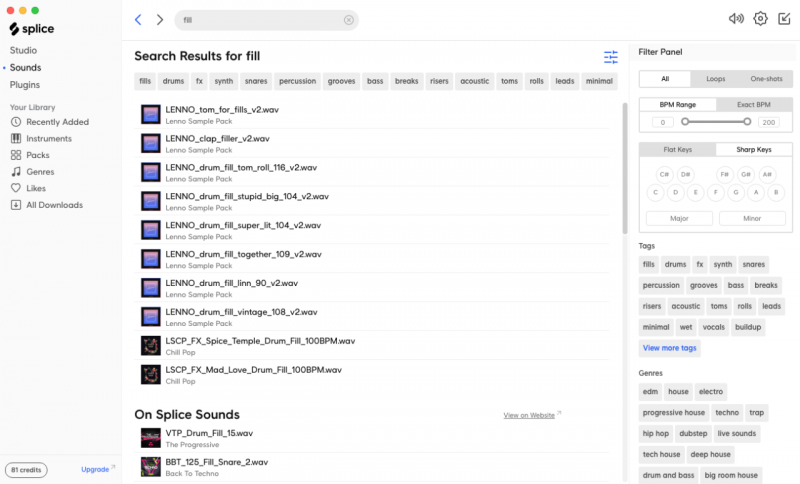Open the Sounds section
The image size is (800, 484).
pos(25,67)
